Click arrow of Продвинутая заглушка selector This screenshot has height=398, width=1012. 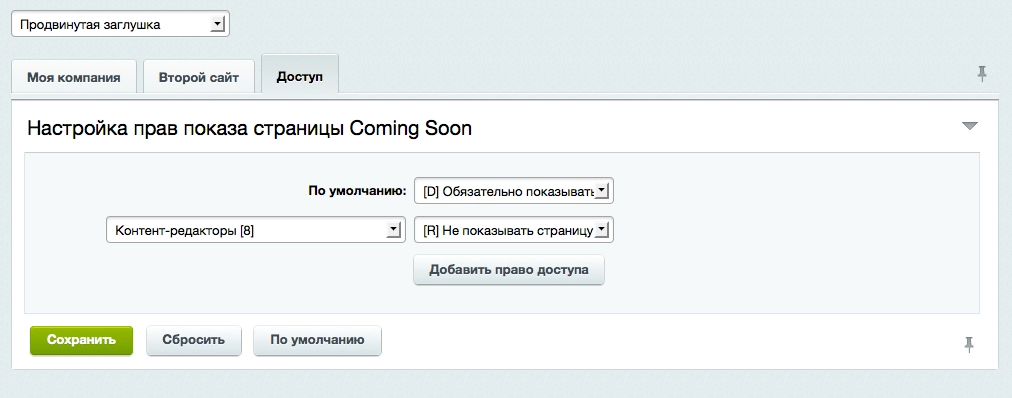pos(218,25)
